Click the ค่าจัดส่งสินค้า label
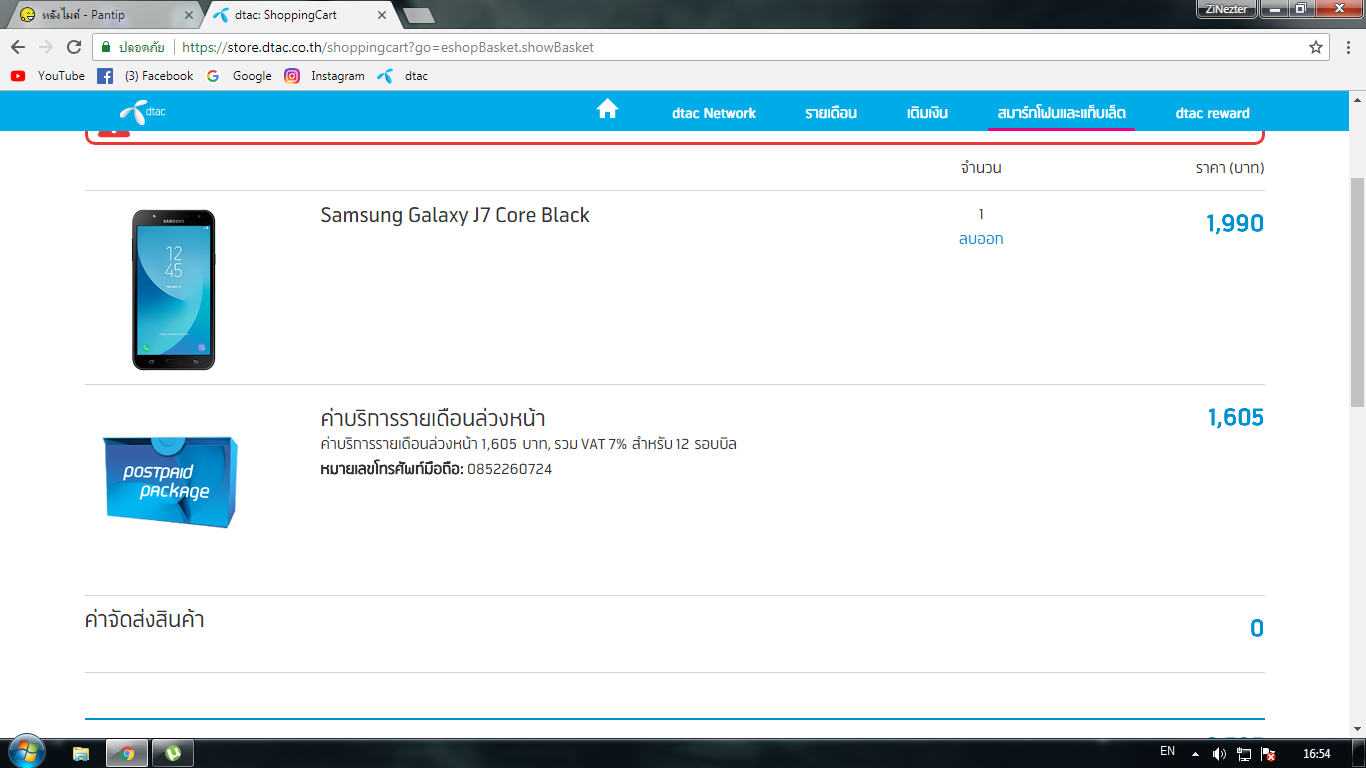Image resolution: width=1366 pixels, height=768 pixels. [145, 619]
